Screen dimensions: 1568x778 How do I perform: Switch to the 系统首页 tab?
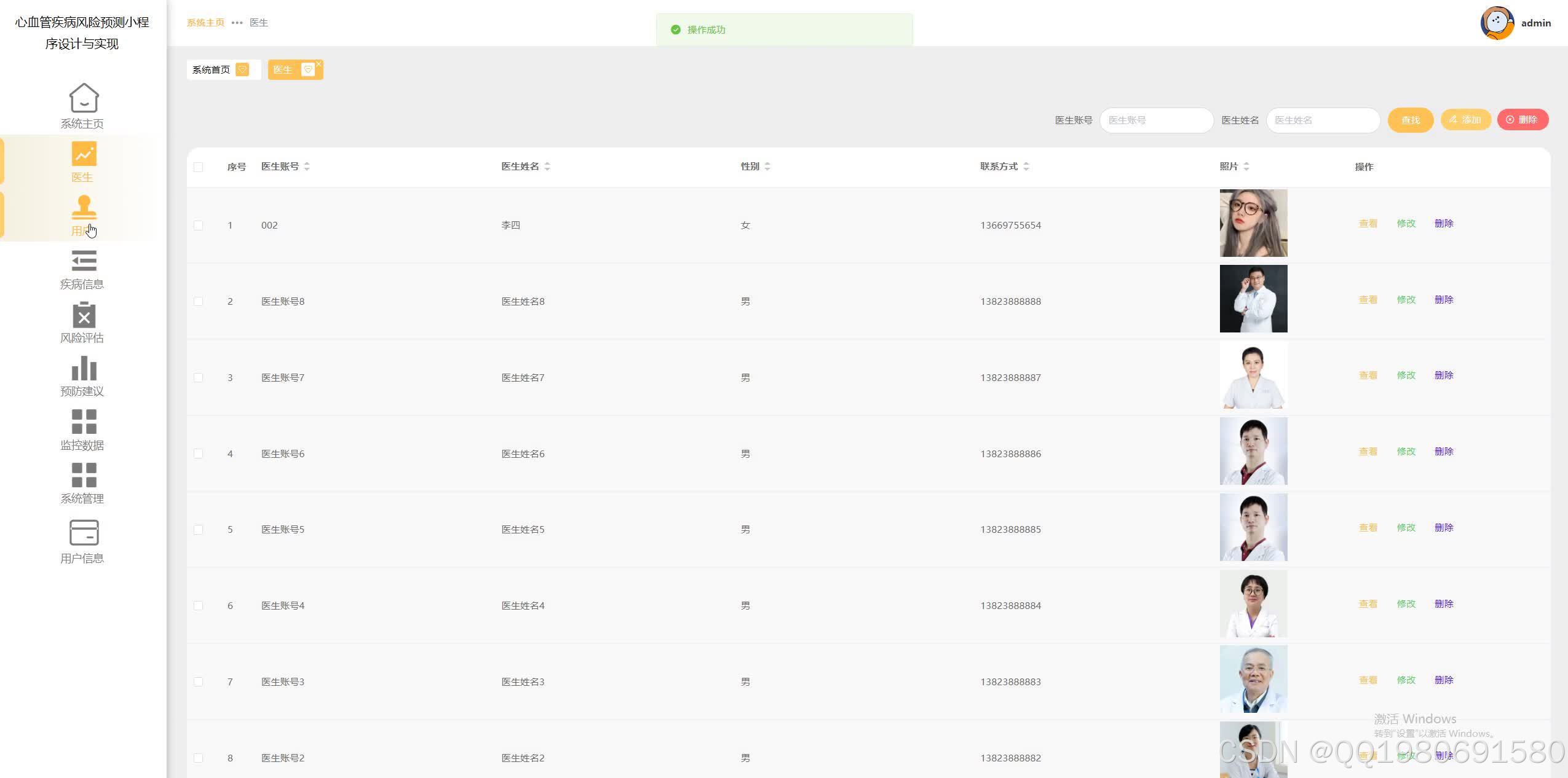click(212, 70)
